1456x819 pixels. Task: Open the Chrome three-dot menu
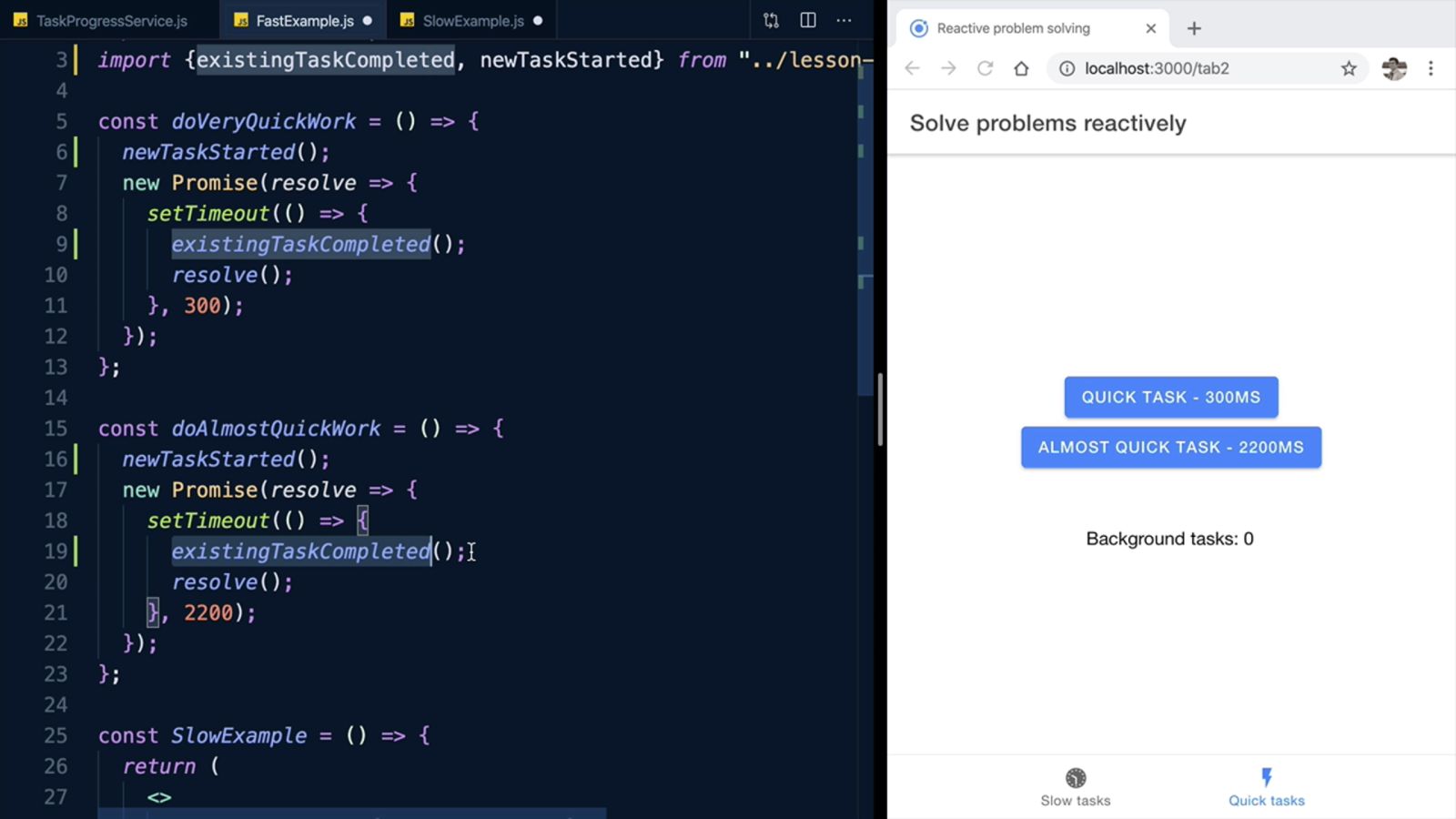pyautogui.click(x=1431, y=68)
